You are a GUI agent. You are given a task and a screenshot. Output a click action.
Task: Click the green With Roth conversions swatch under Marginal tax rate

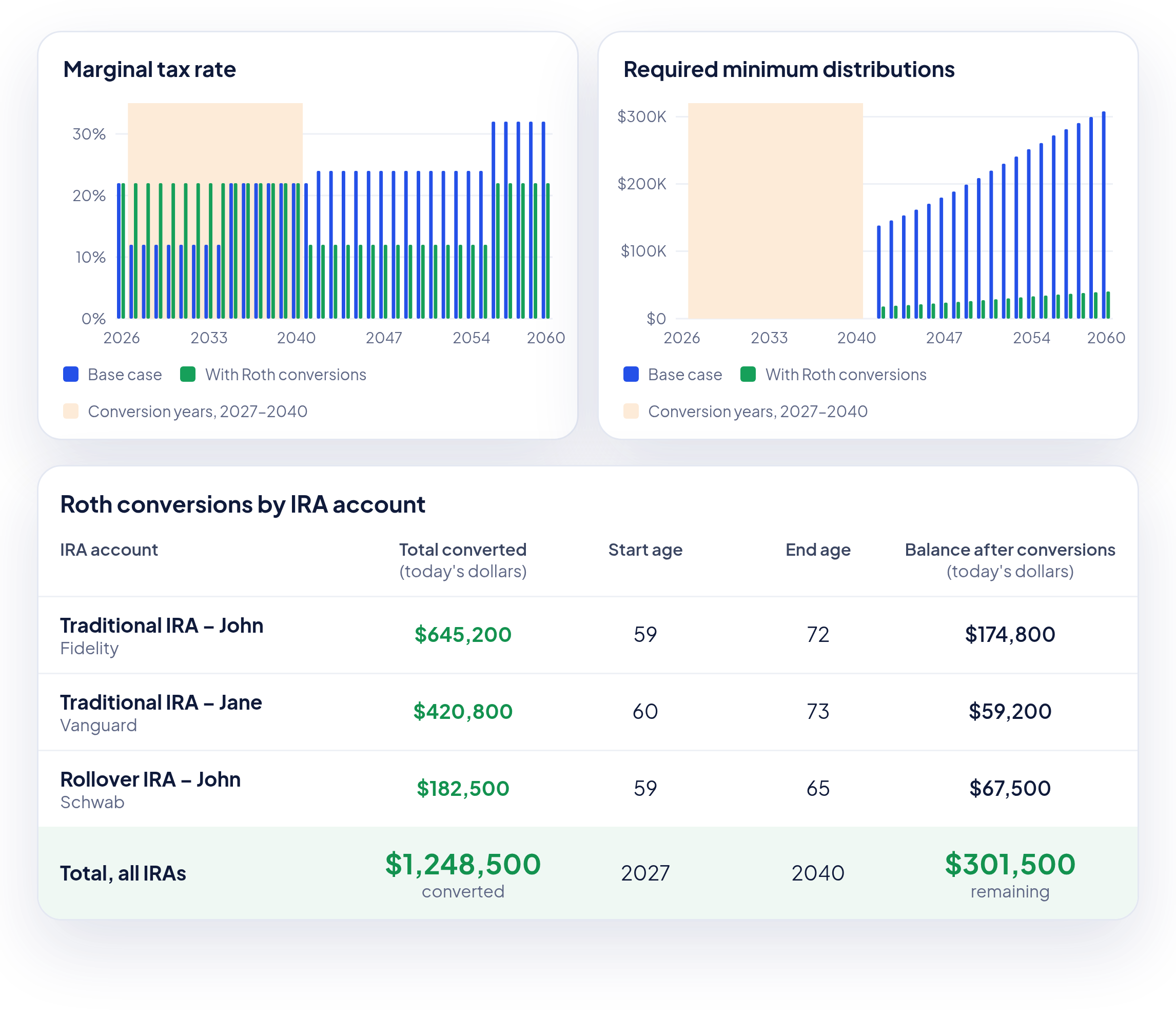pos(188,375)
